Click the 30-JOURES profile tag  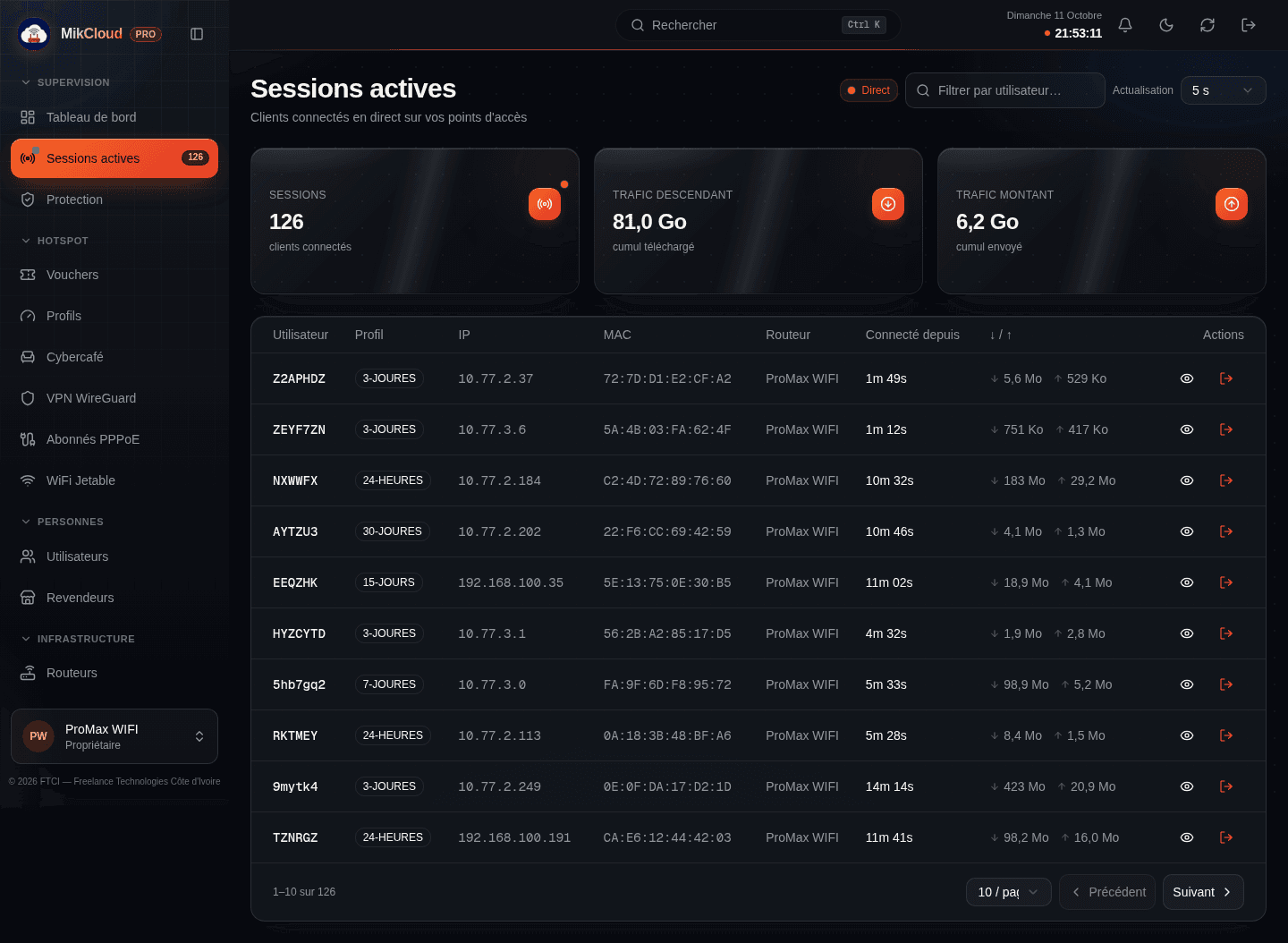392,531
